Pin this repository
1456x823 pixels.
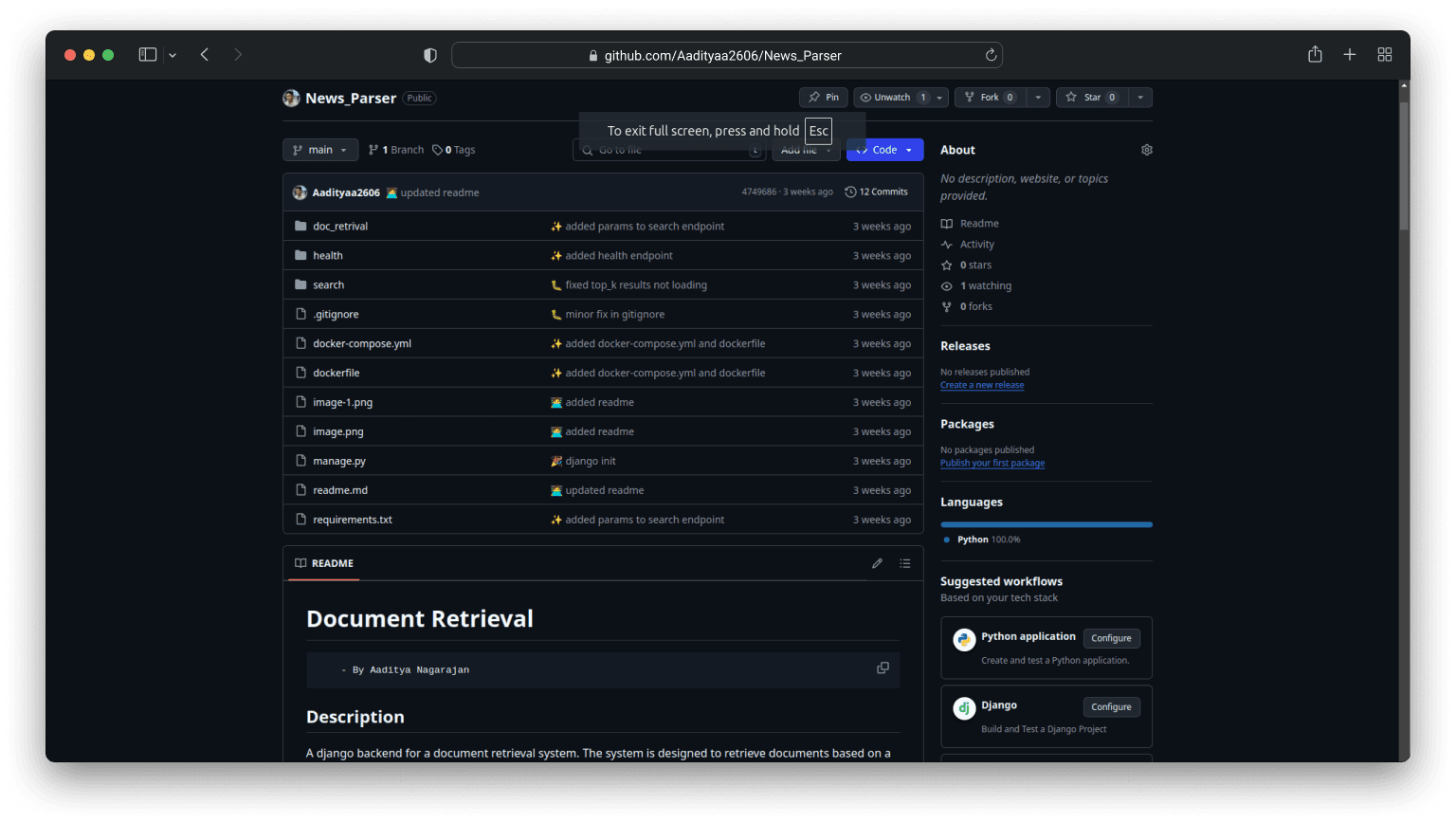(823, 97)
